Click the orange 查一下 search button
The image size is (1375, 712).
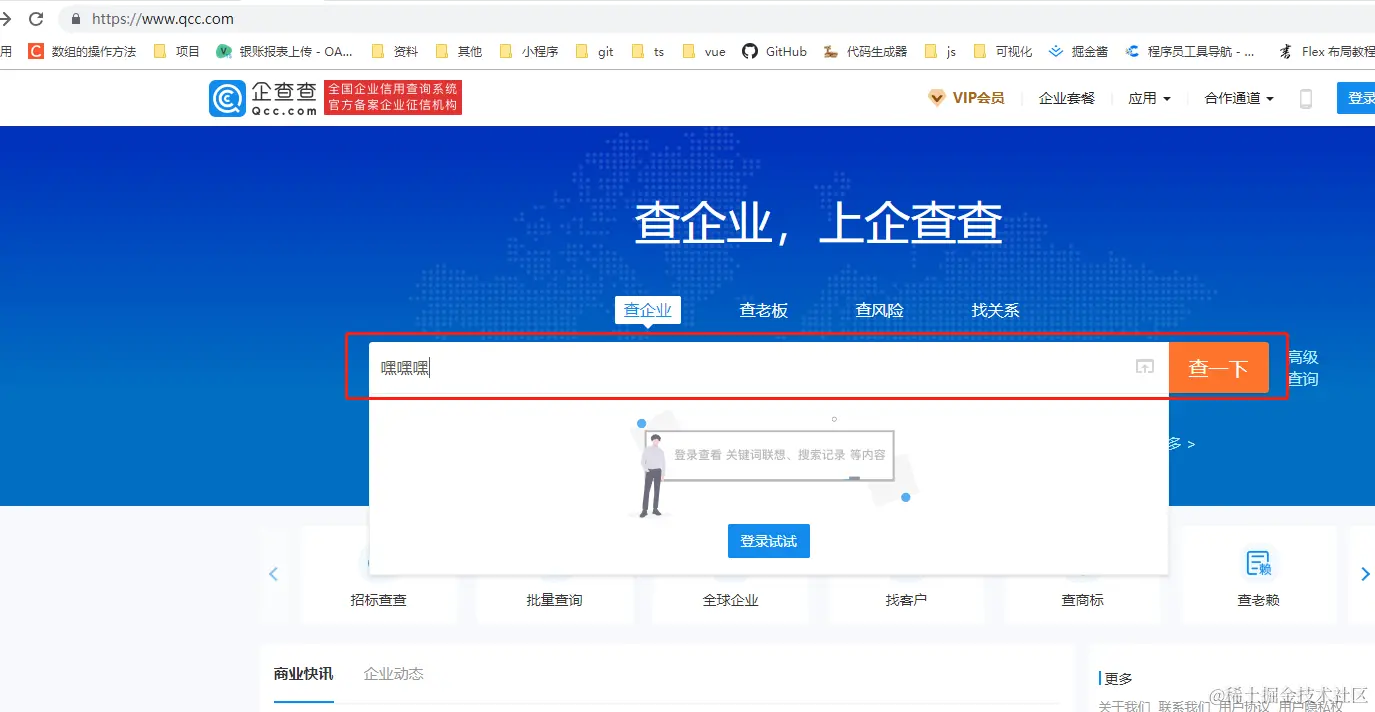pos(1218,368)
